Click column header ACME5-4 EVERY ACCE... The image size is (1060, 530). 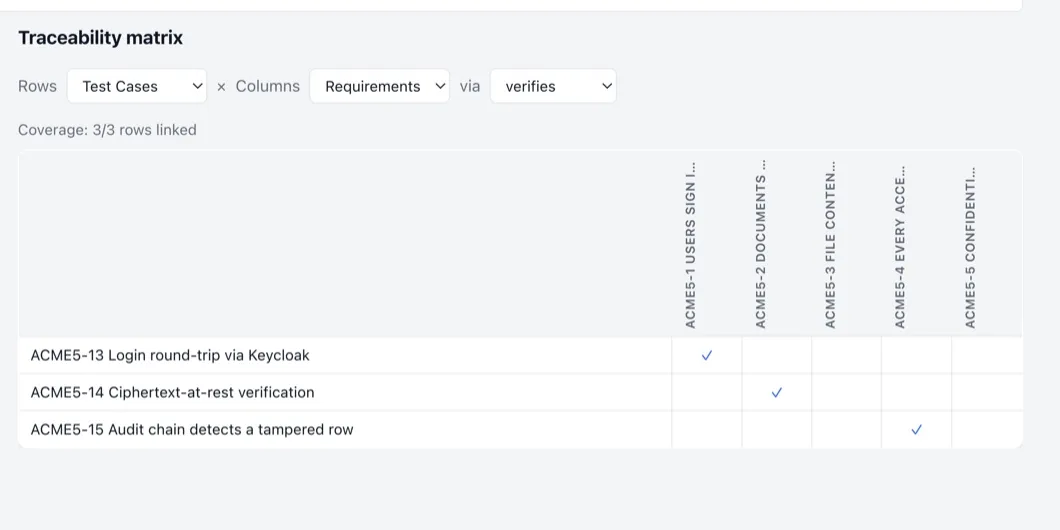tap(900, 245)
